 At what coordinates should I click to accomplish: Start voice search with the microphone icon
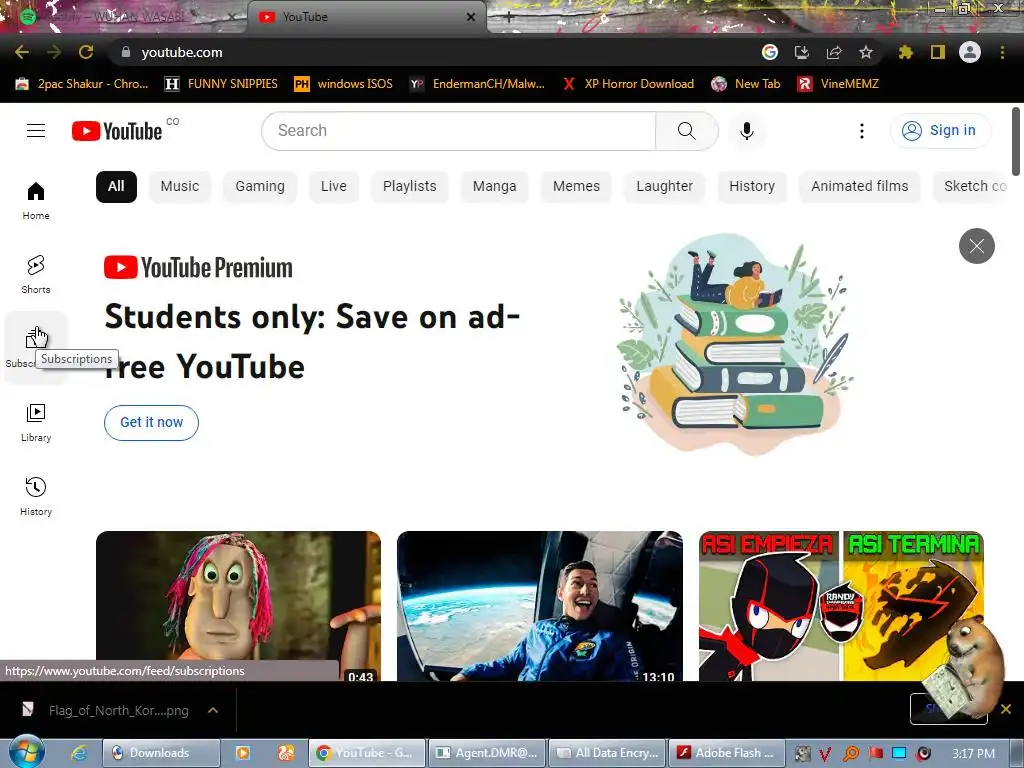(746, 131)
